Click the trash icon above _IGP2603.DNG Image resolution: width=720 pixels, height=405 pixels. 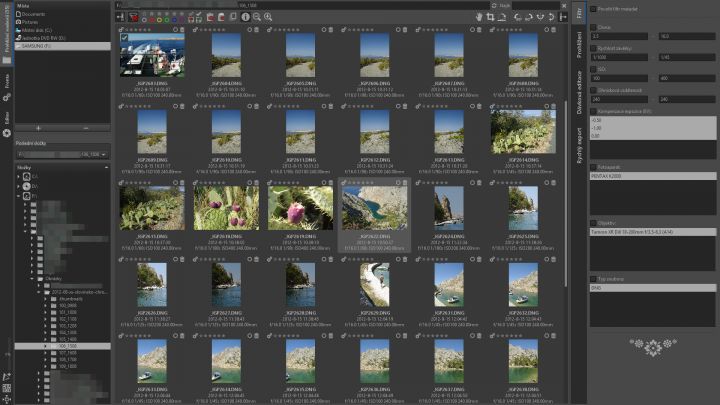(182, 30)
